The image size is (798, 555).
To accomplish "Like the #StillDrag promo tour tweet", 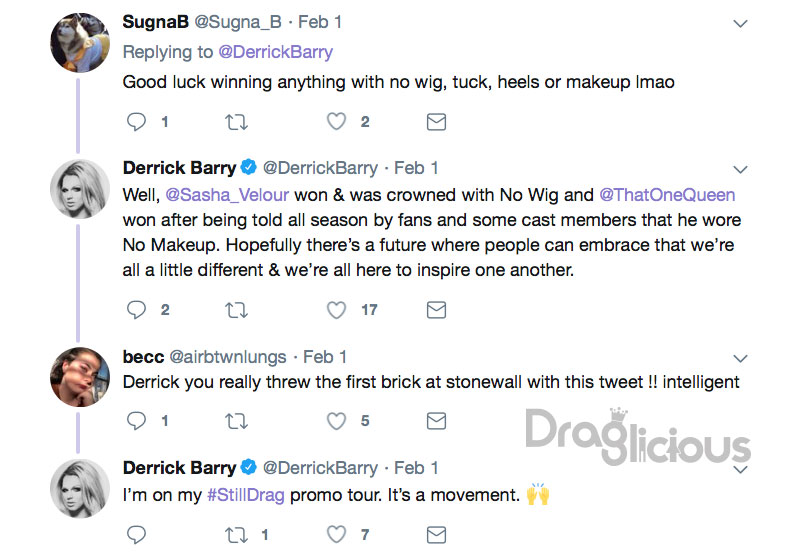I will (x=336, y=534).
